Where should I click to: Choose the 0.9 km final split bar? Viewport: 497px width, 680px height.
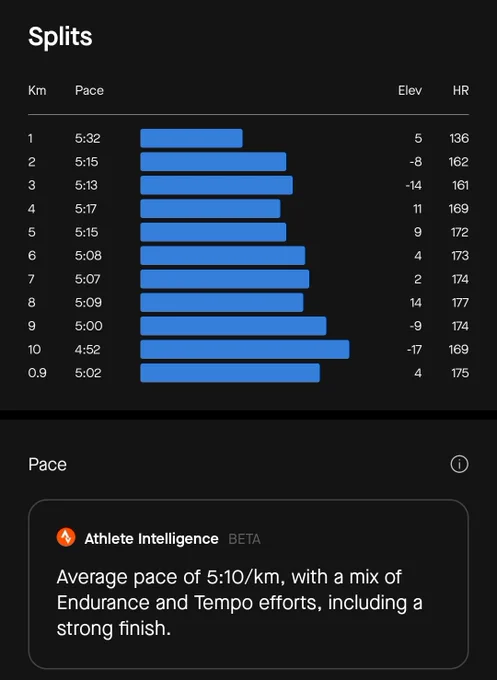pos(230,373)
